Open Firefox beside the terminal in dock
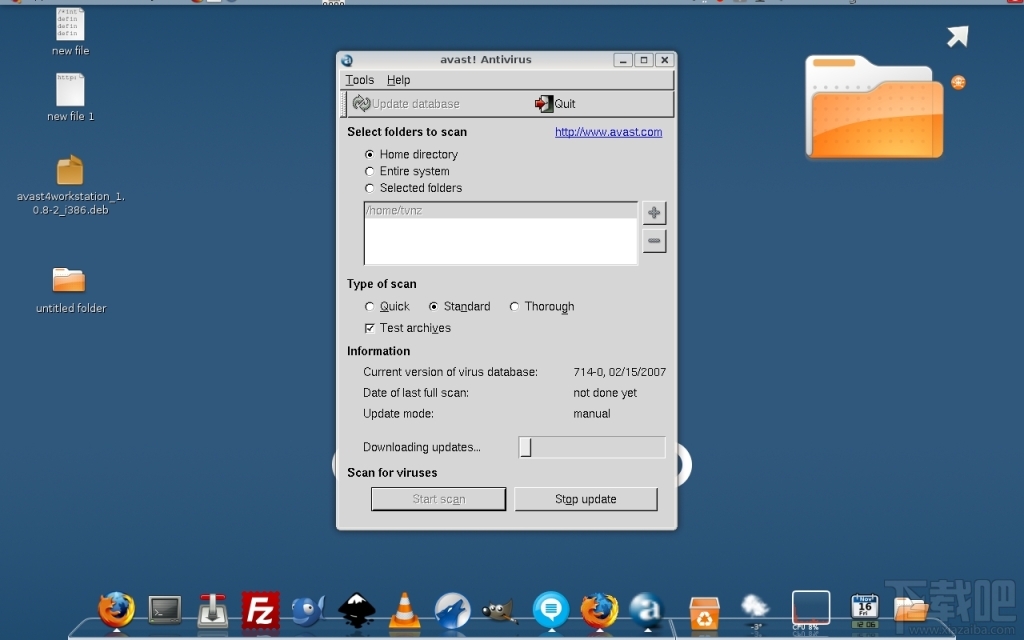The image size is (1024, 640). 116,610
